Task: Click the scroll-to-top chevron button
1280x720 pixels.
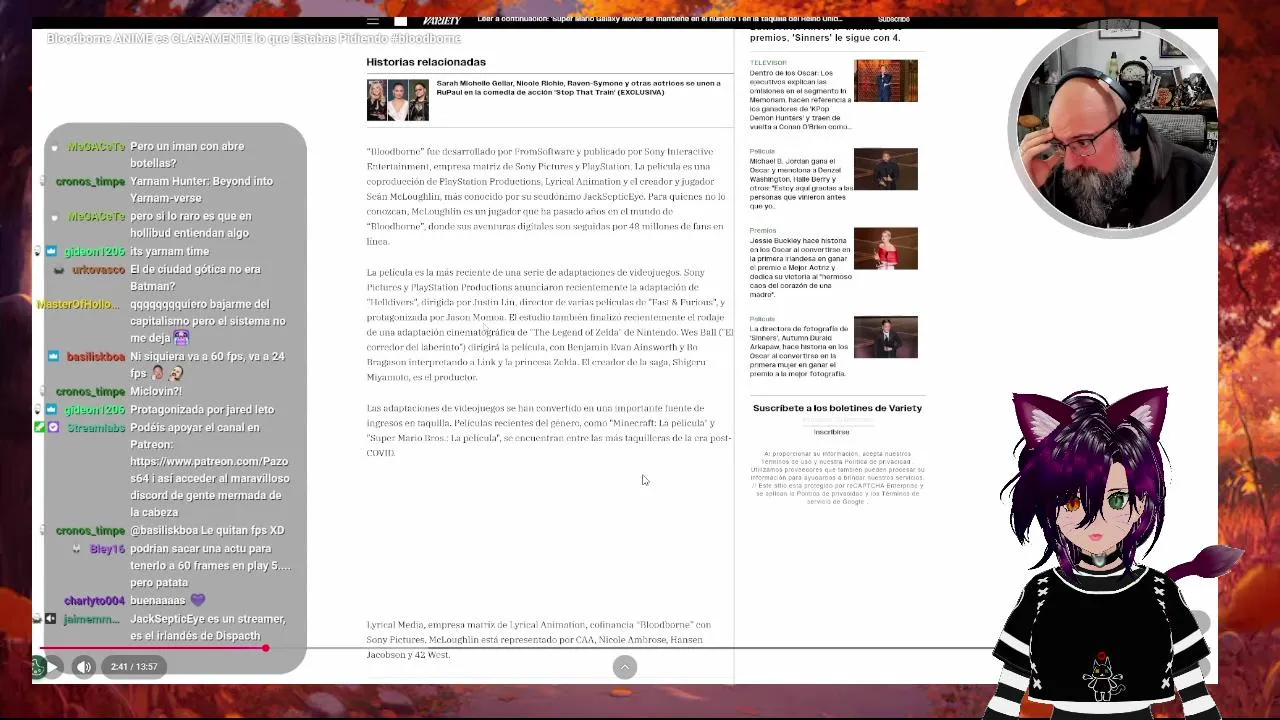Action: pyautogui.click(x=625, y=667)
